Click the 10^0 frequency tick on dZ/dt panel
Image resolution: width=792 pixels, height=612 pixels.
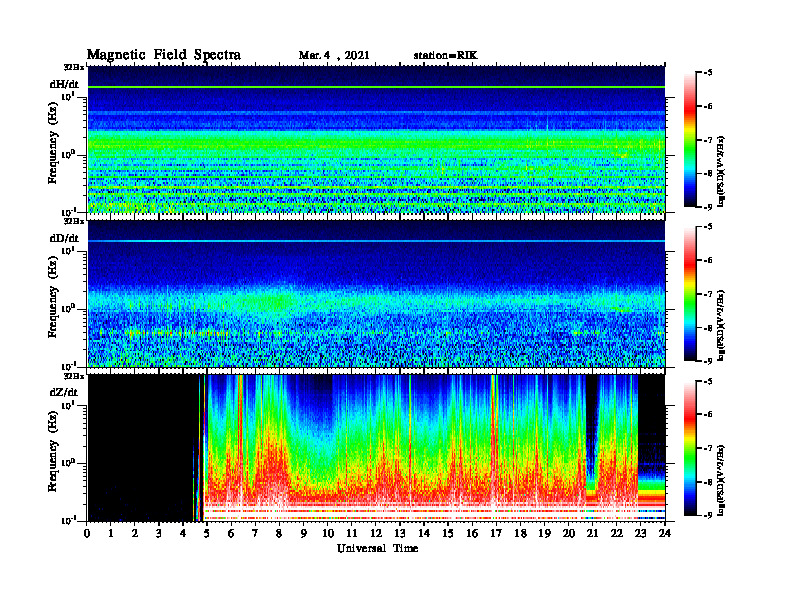68,463
